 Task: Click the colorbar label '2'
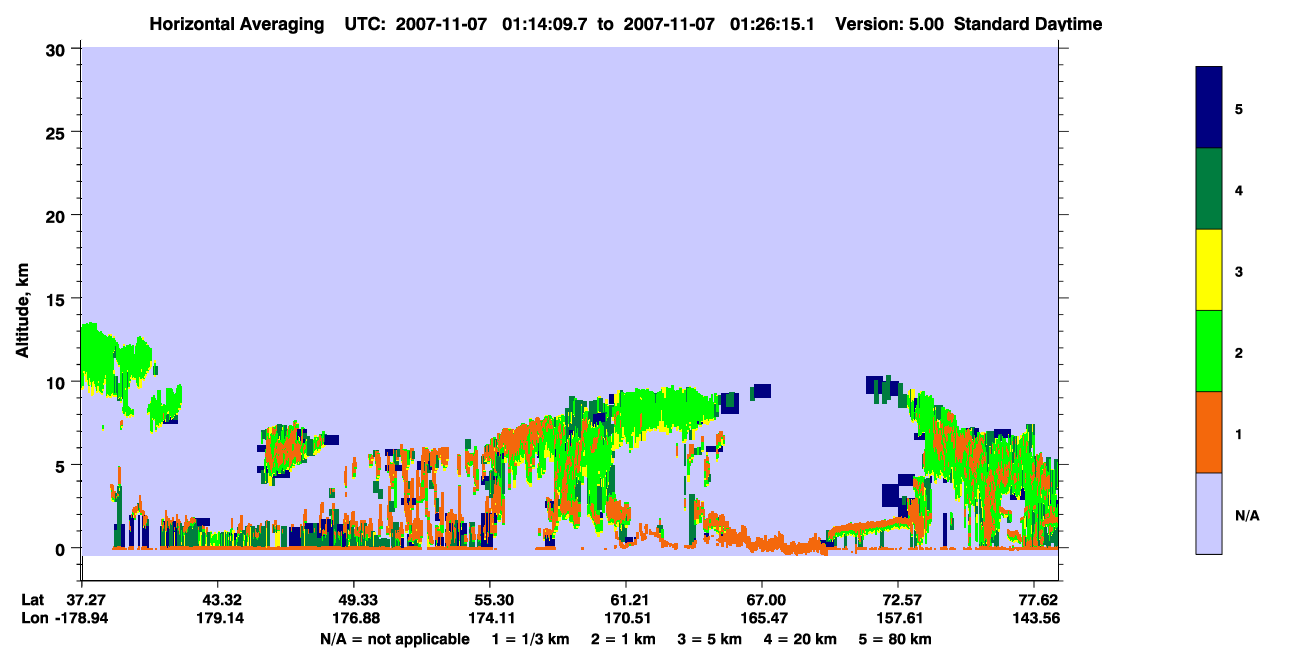tap(1239, 352)
